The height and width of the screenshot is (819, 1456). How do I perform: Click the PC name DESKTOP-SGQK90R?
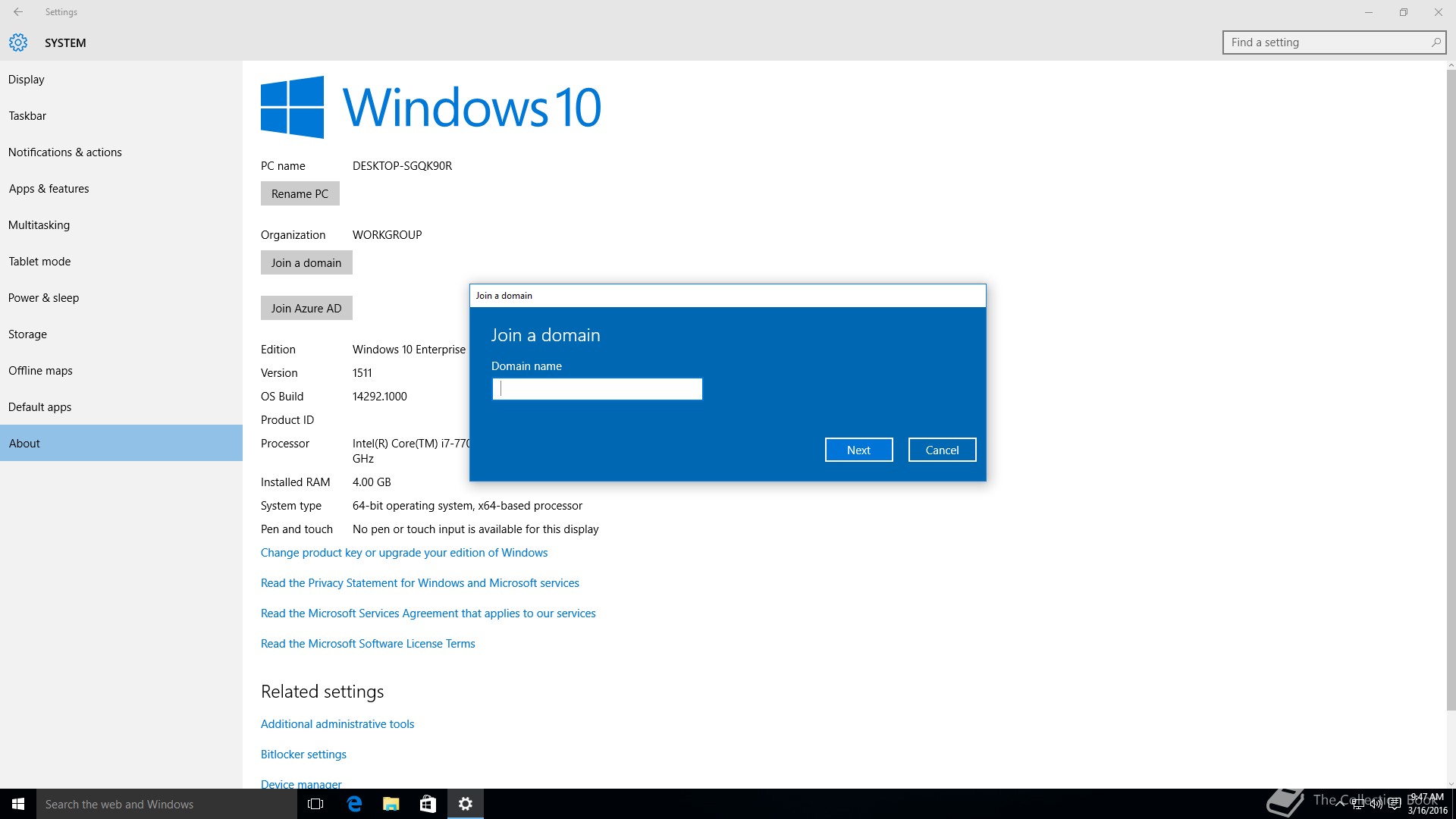tap(402, 166)
